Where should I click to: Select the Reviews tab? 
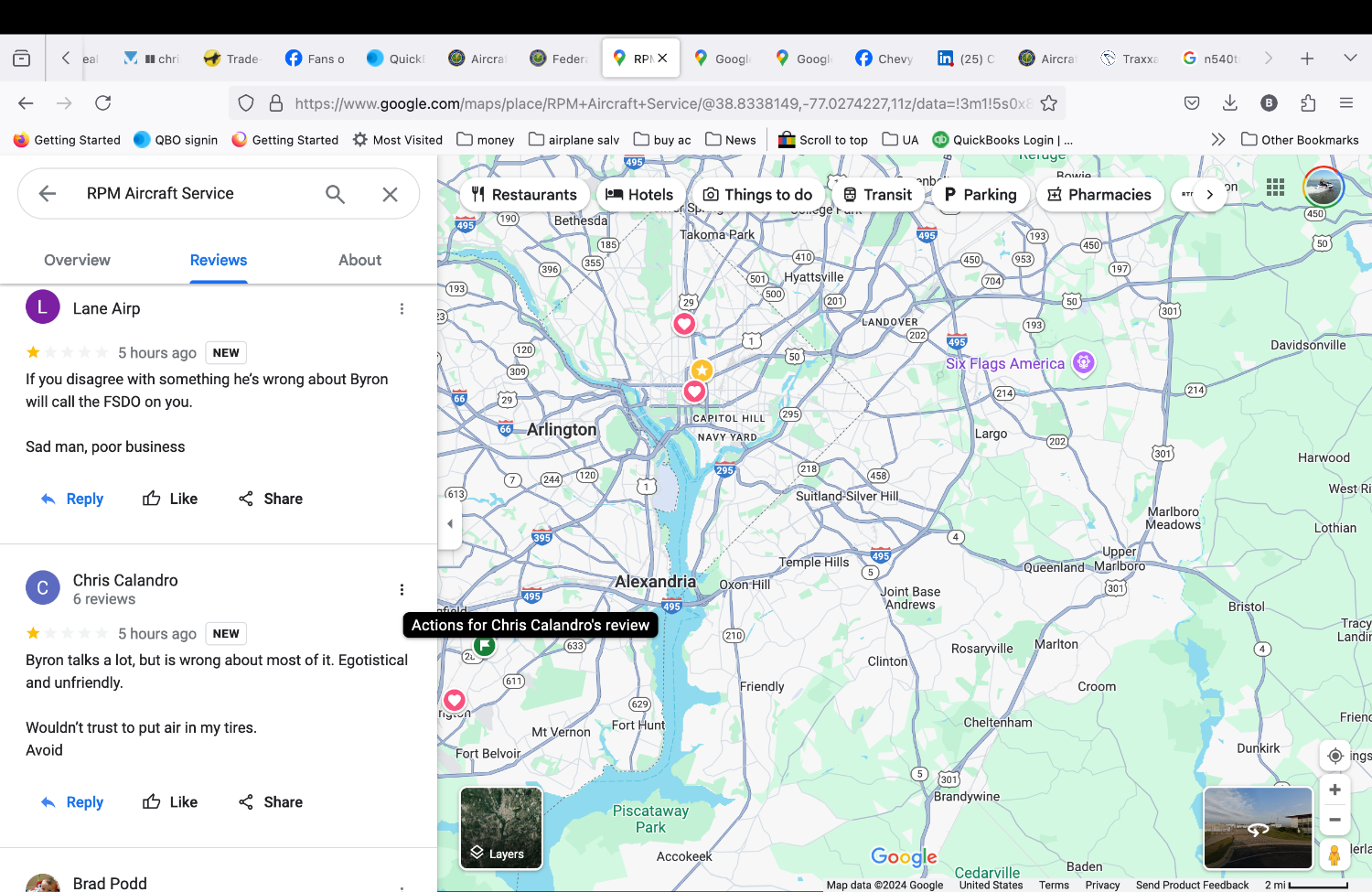pos(219,260)
